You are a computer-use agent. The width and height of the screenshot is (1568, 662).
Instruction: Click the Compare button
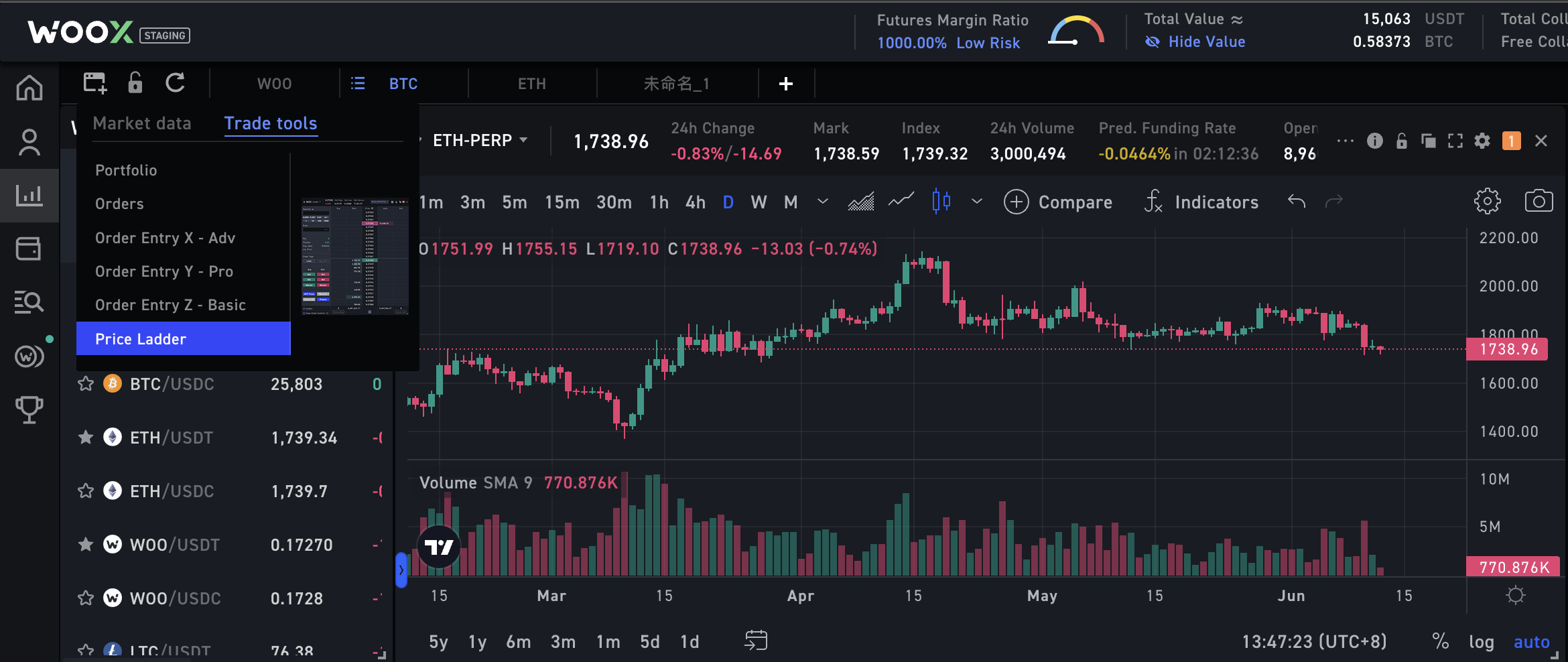point(1058,202)
